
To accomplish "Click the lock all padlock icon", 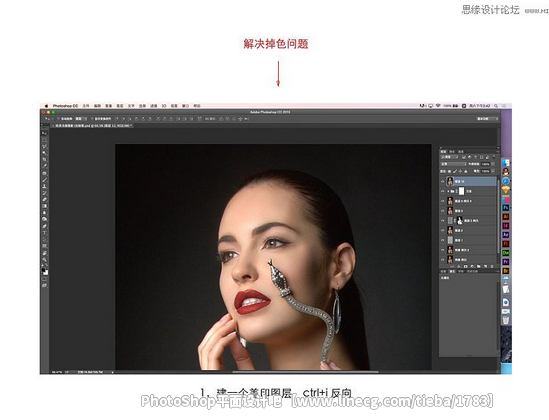I will click(466, 171).
